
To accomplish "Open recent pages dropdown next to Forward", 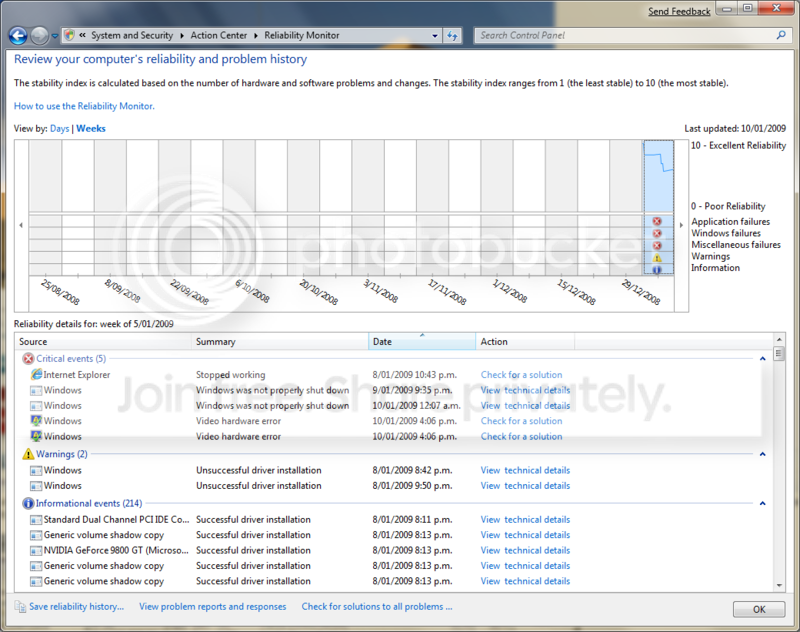I will coord(55,36).
